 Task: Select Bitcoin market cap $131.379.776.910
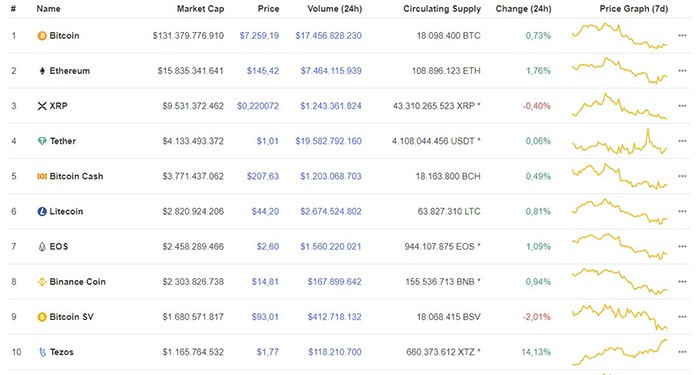coord(188,36)
